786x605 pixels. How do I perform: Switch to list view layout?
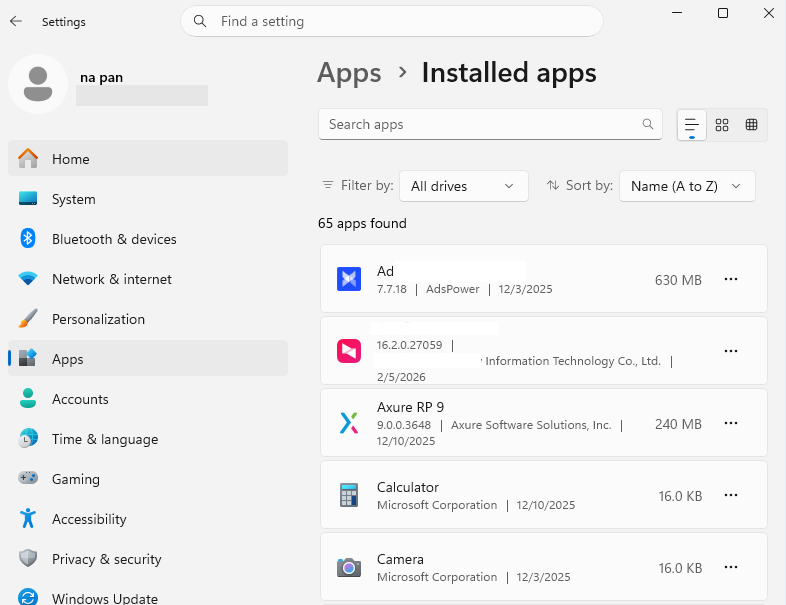tap(692, 125)
